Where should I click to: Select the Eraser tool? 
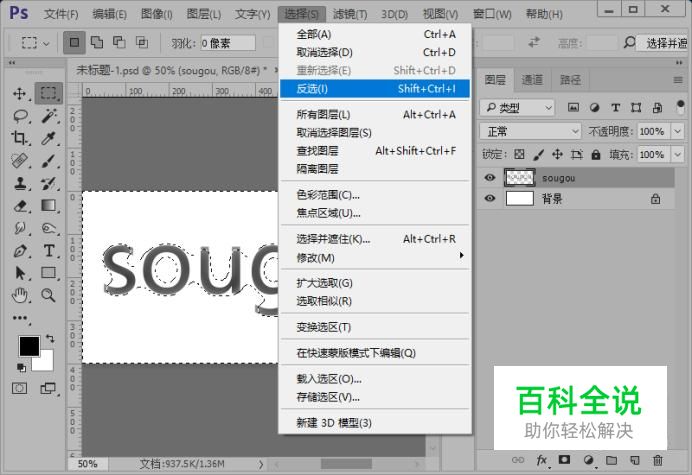point(19,206)
